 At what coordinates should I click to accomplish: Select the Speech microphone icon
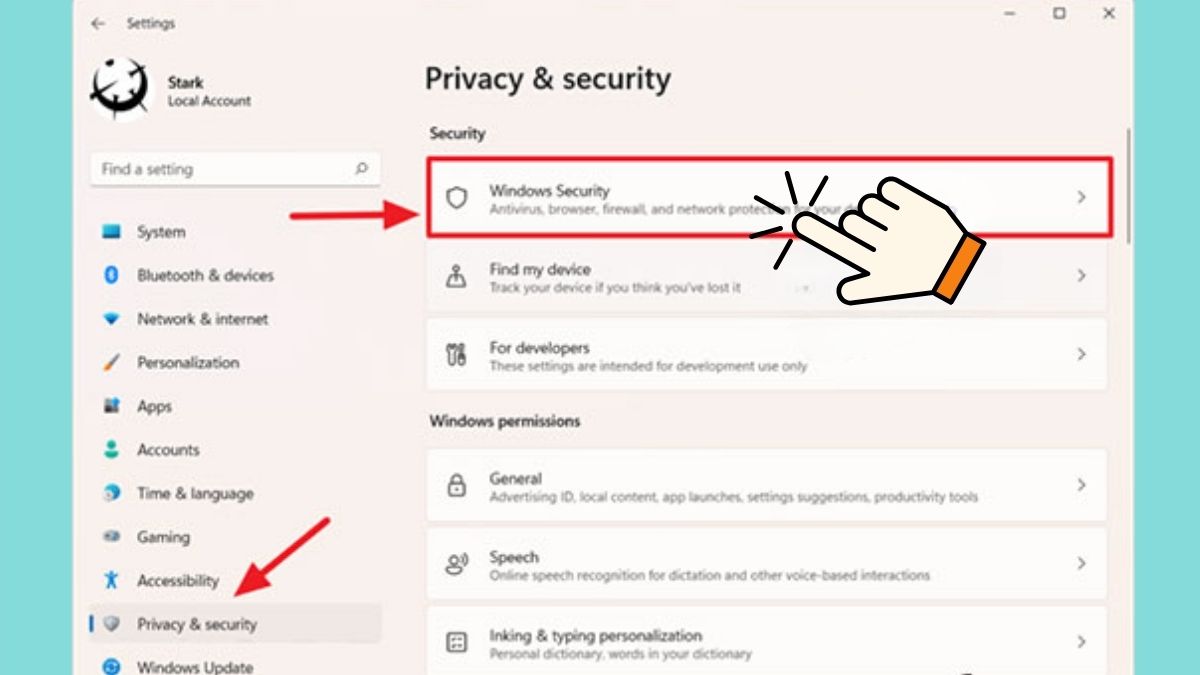coord(459,563)
